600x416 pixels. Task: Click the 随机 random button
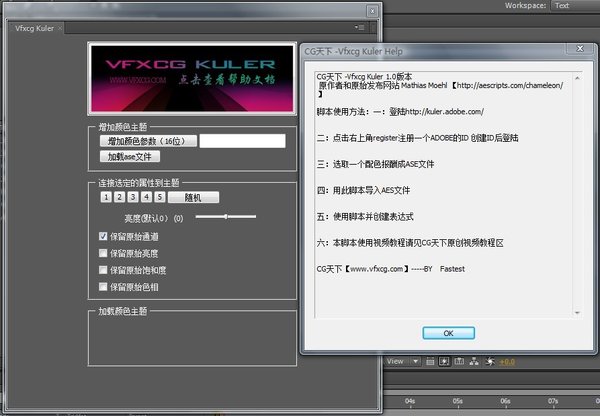193,197
